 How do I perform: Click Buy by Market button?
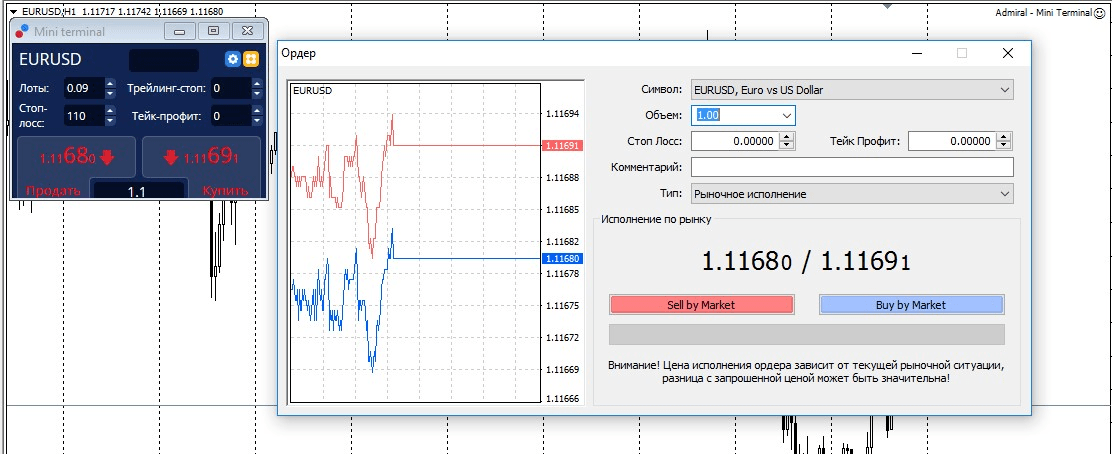(911, 305)
